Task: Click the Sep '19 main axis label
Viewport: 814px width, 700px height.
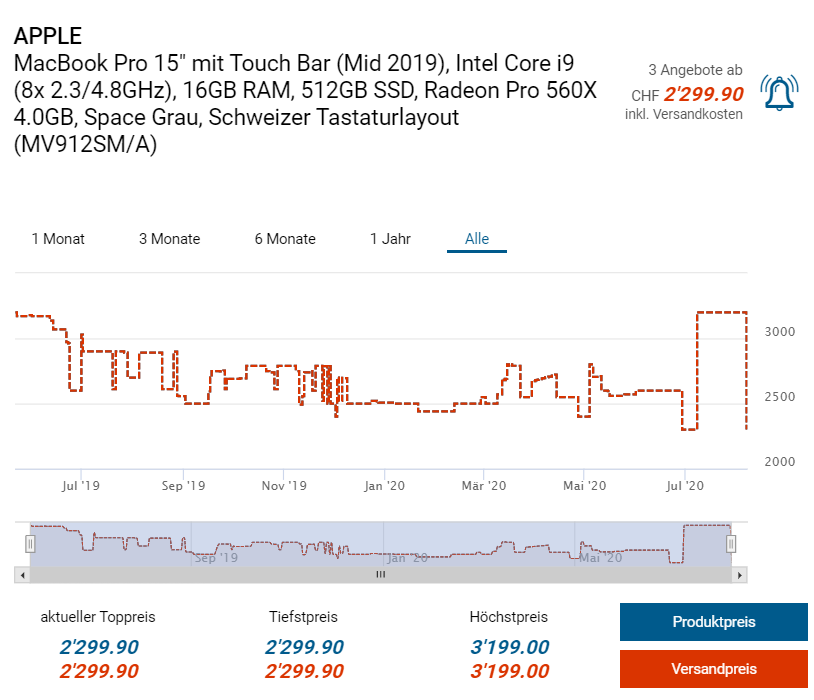Action: (x=183, y=486)
